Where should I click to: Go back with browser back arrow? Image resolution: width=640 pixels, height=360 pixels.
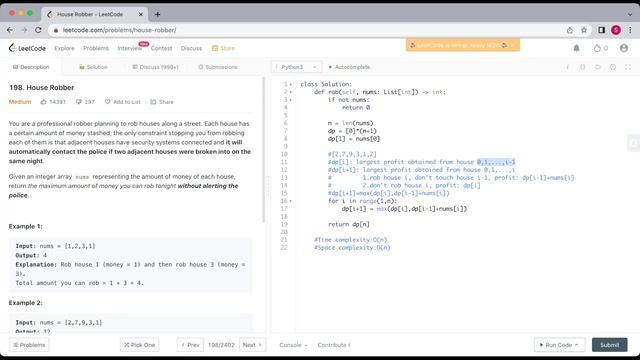pyautogui.click(x=10, y=30)
